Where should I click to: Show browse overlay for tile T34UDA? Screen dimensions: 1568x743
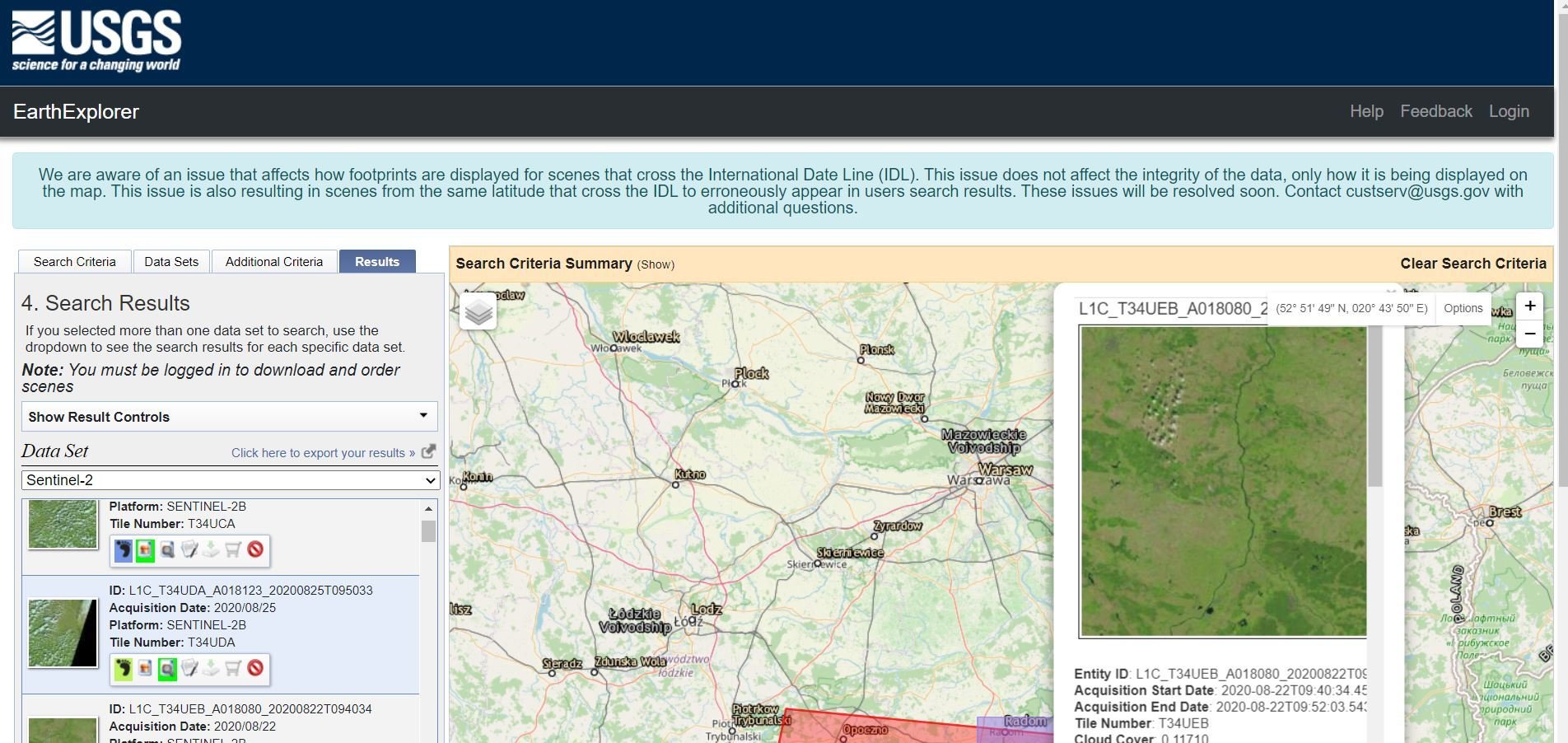click(x=146, y=668)
